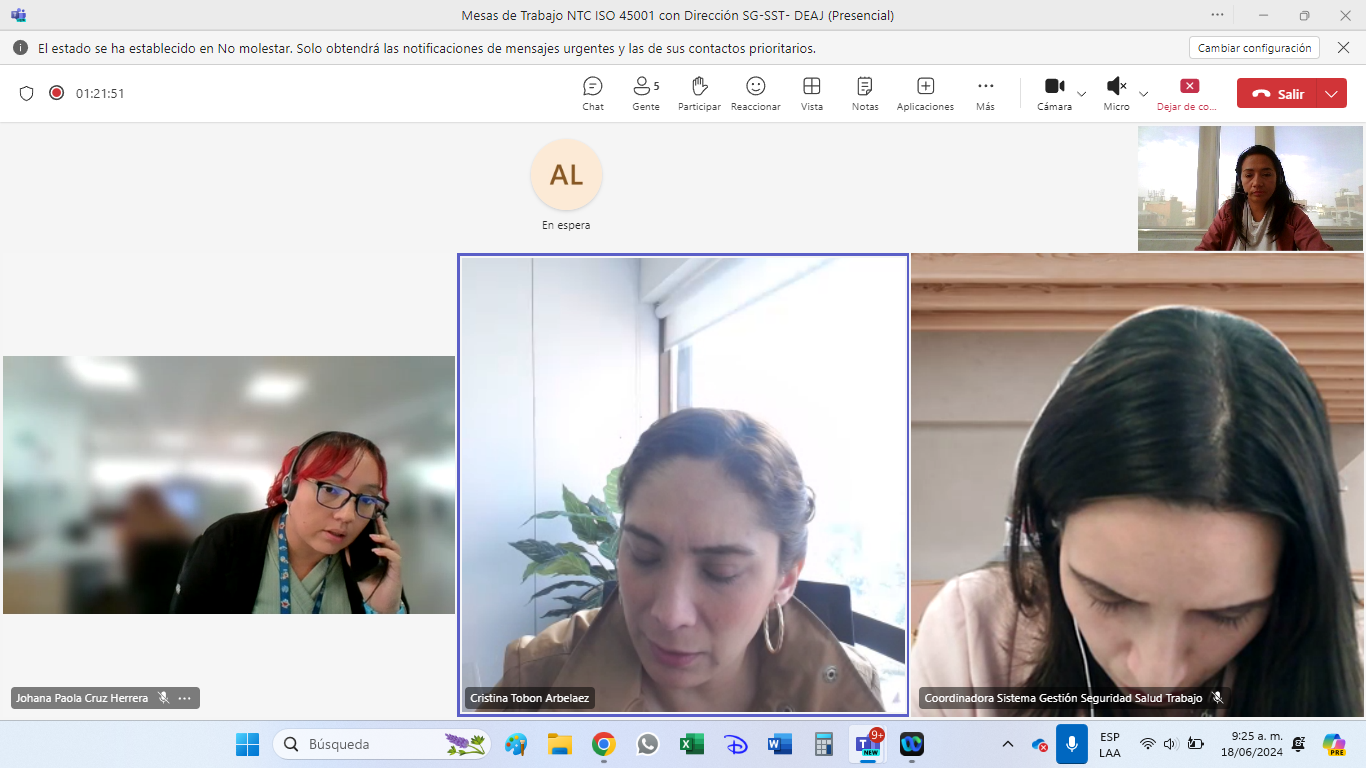This screenshot has height=768, width=1366.
Task: Click the 01:21:51 meeting timer
Action: [x=100, y=93]
